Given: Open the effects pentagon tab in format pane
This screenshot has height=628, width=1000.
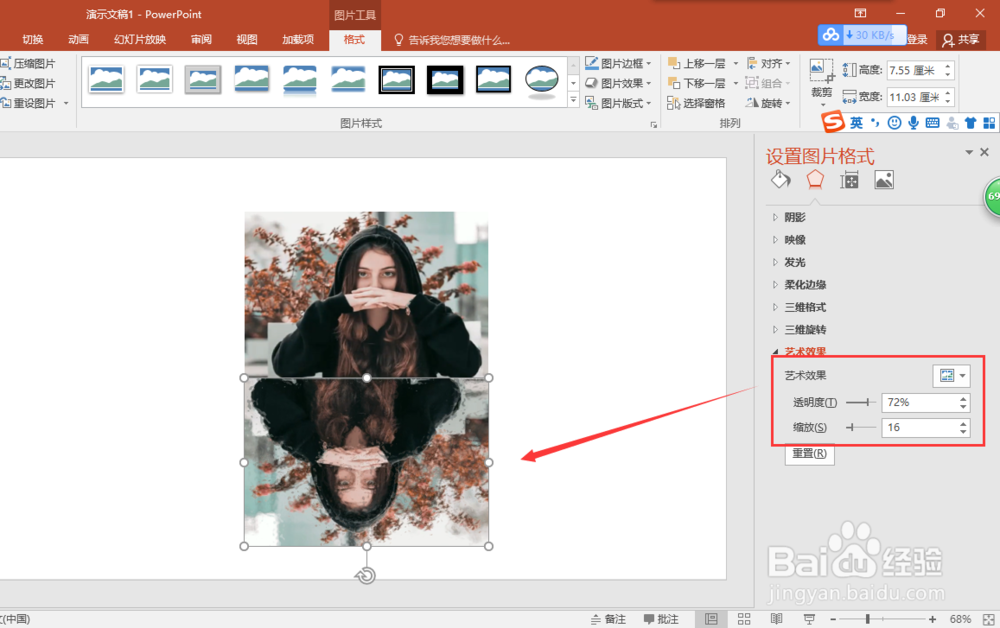Looking at the screenshot, I should point(814,180).
